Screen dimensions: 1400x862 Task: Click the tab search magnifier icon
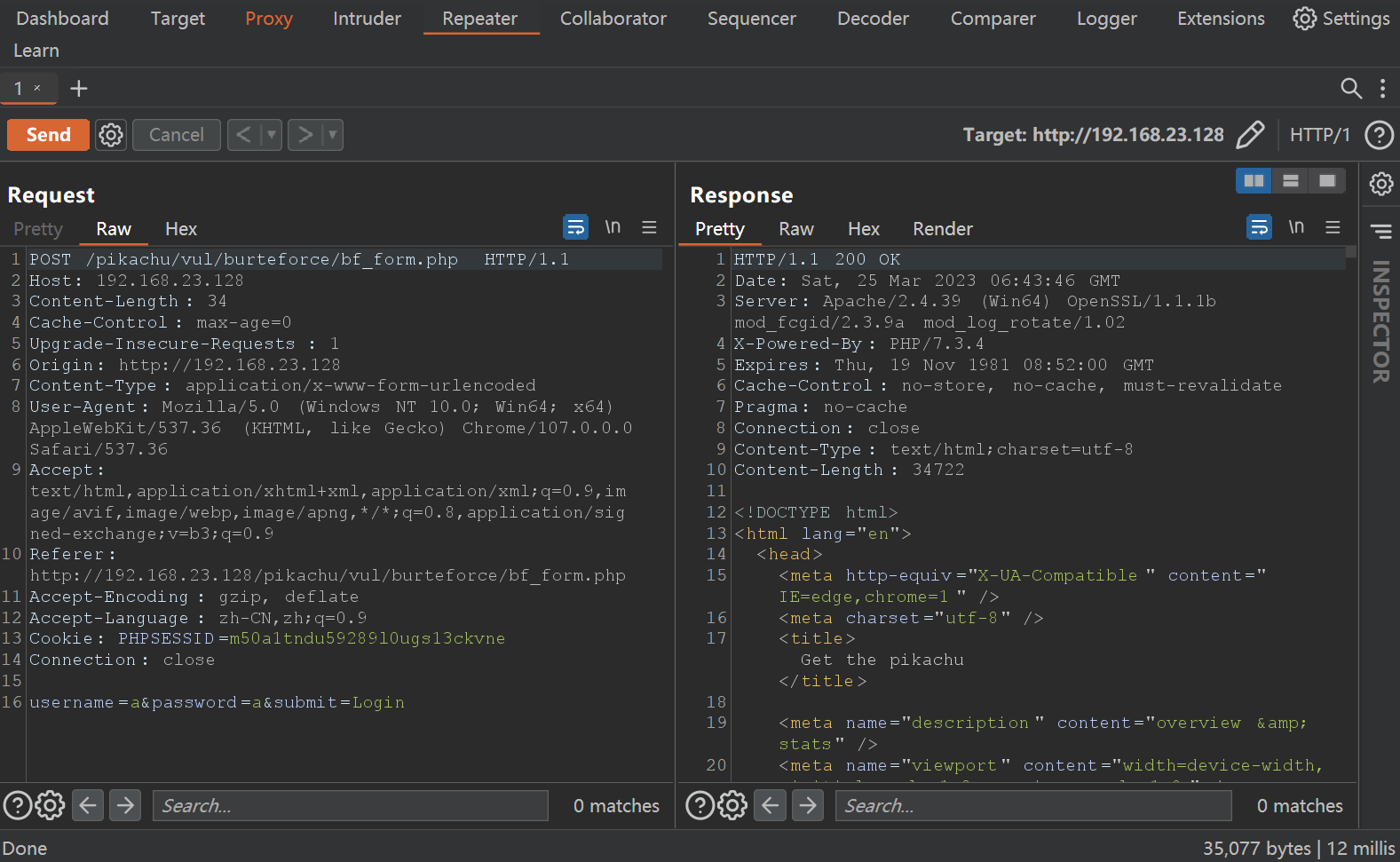coord(1350,88)
